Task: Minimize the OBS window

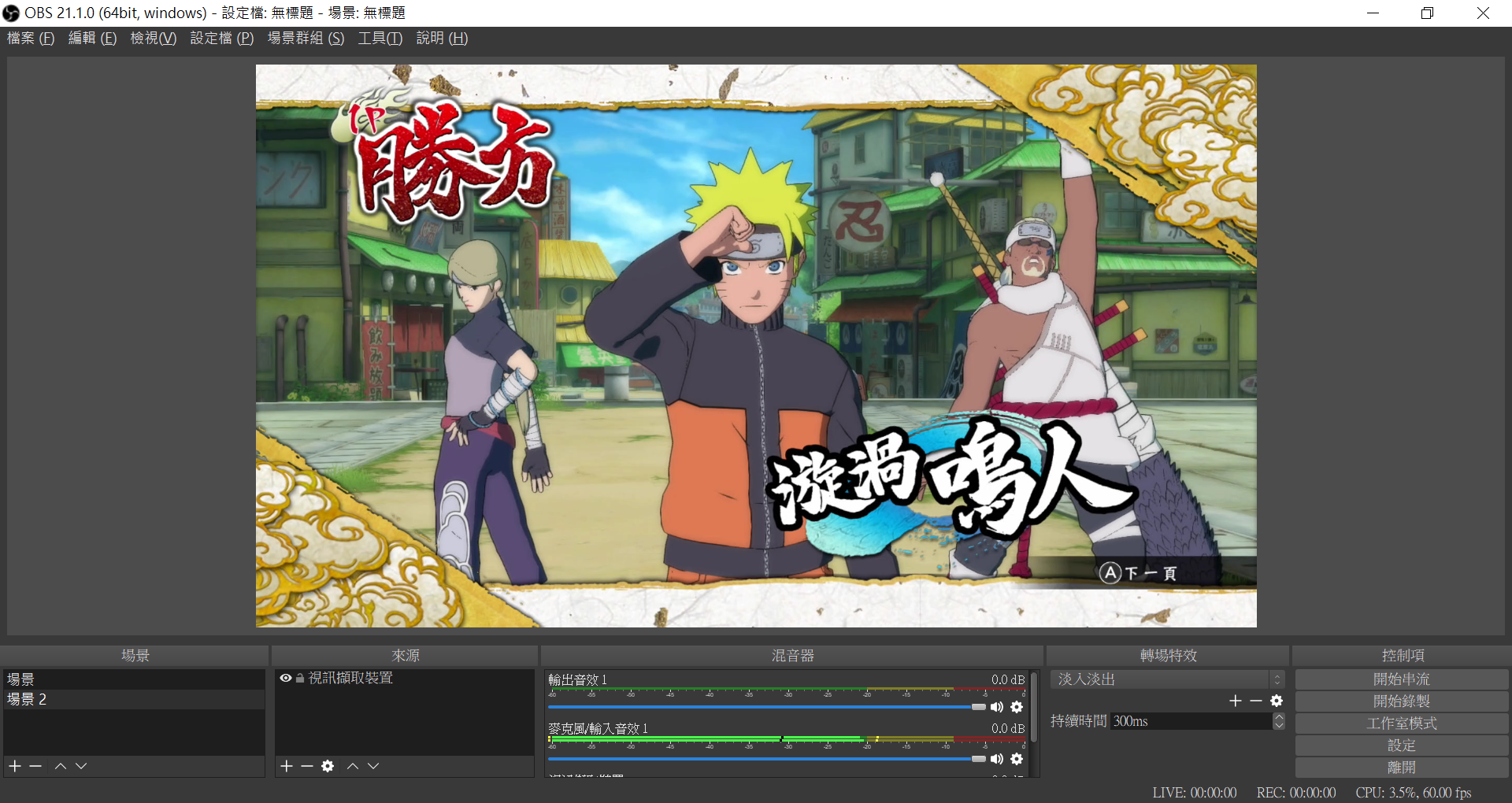Action: pyautogui.click(x=1373, y=13)
